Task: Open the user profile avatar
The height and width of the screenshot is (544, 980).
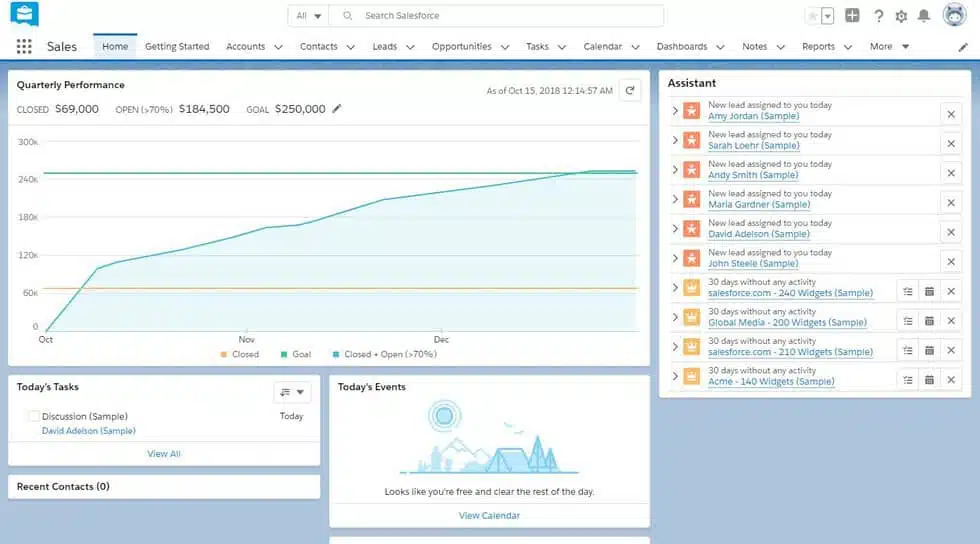Action: [954, 14]
